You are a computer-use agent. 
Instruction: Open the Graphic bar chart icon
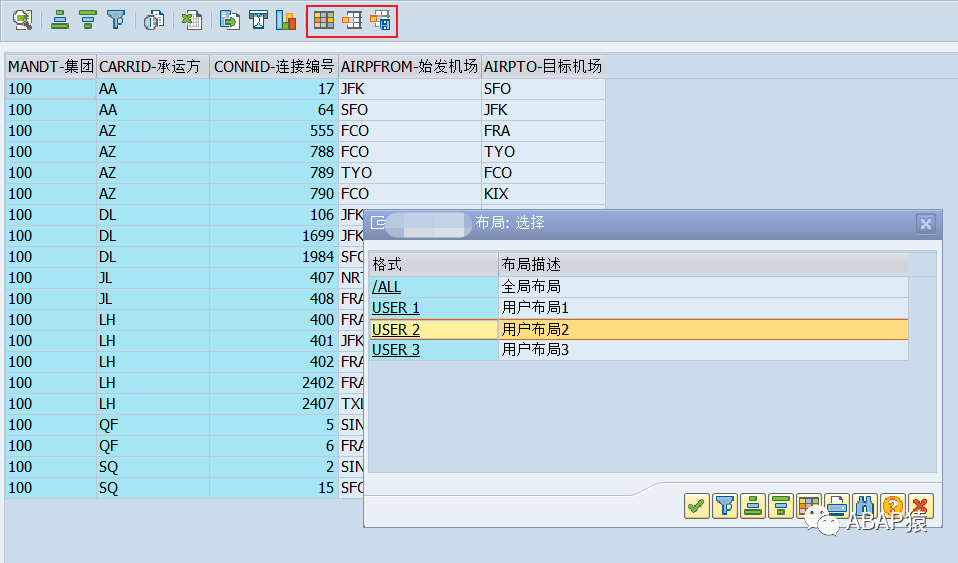pyautogui.click(x=286, y=20)
